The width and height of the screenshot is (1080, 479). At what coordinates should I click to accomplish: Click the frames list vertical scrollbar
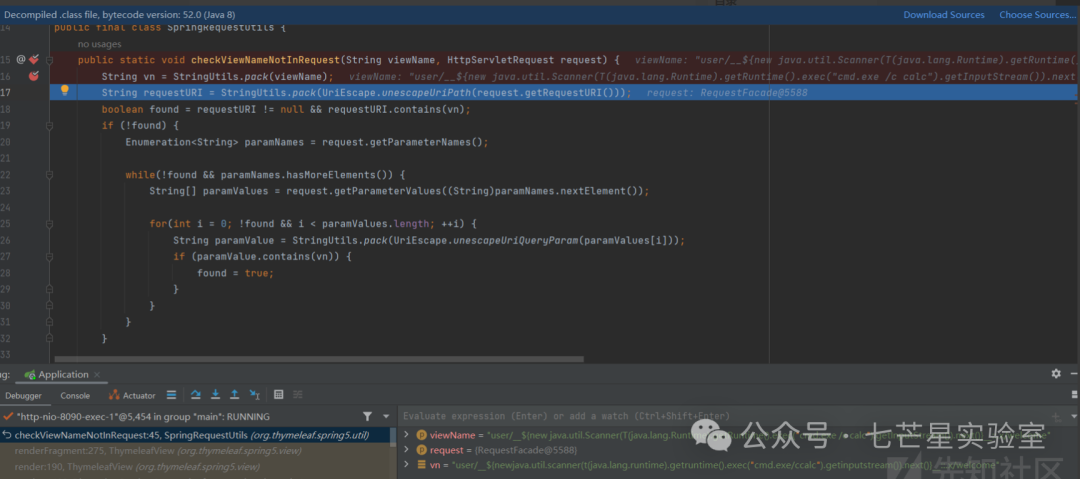coord(393,436)
